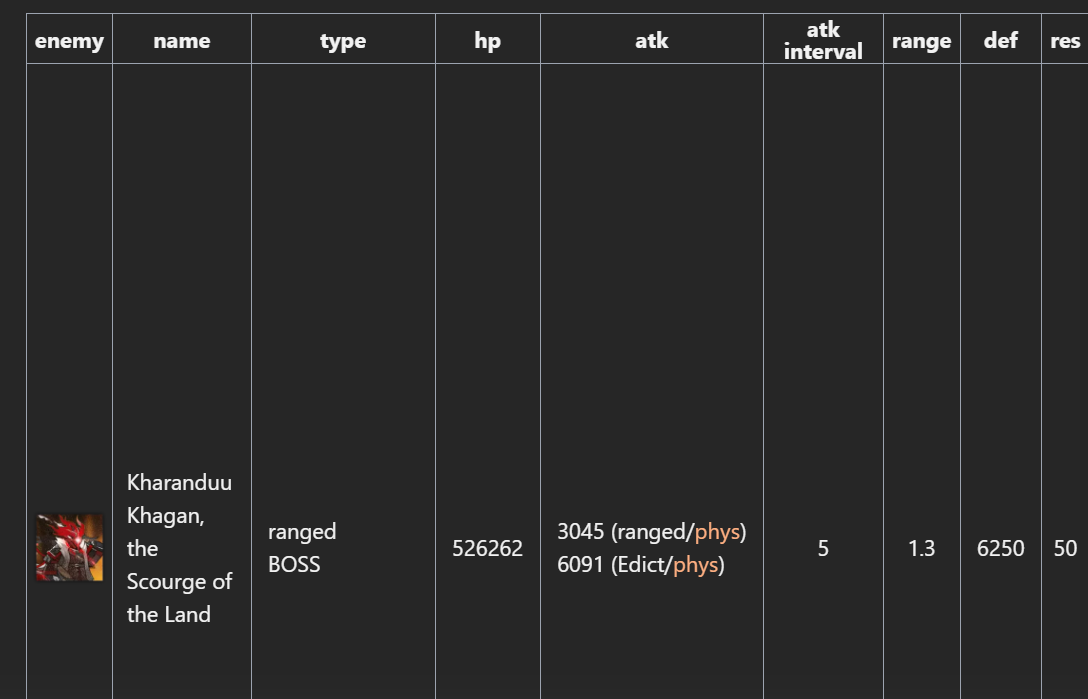This screenshot has width=1088, height=699.
Task: Click the 'range' column header
Action: [x=921, y=41]
